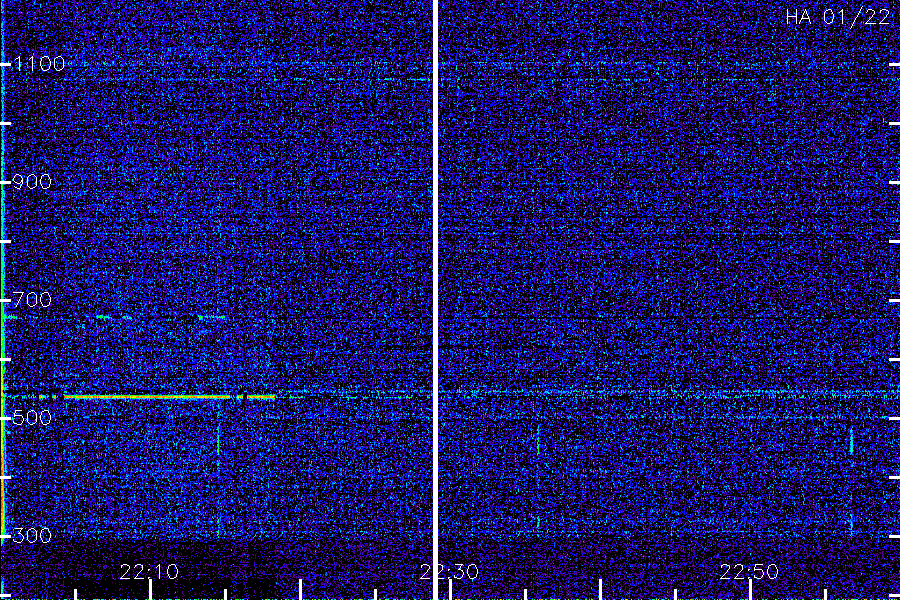Click the 1100 frequency axis label
900x600 pixels.
(x=39, y=63)
